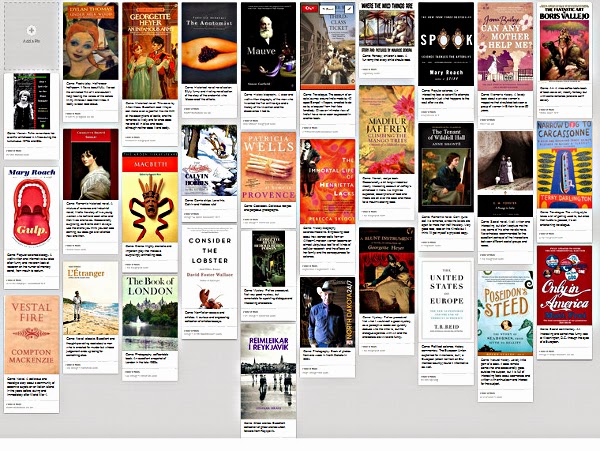Open the Gulp by Mary Roach cover
This screenshot has height=451, width=600.
coord(31,209)
